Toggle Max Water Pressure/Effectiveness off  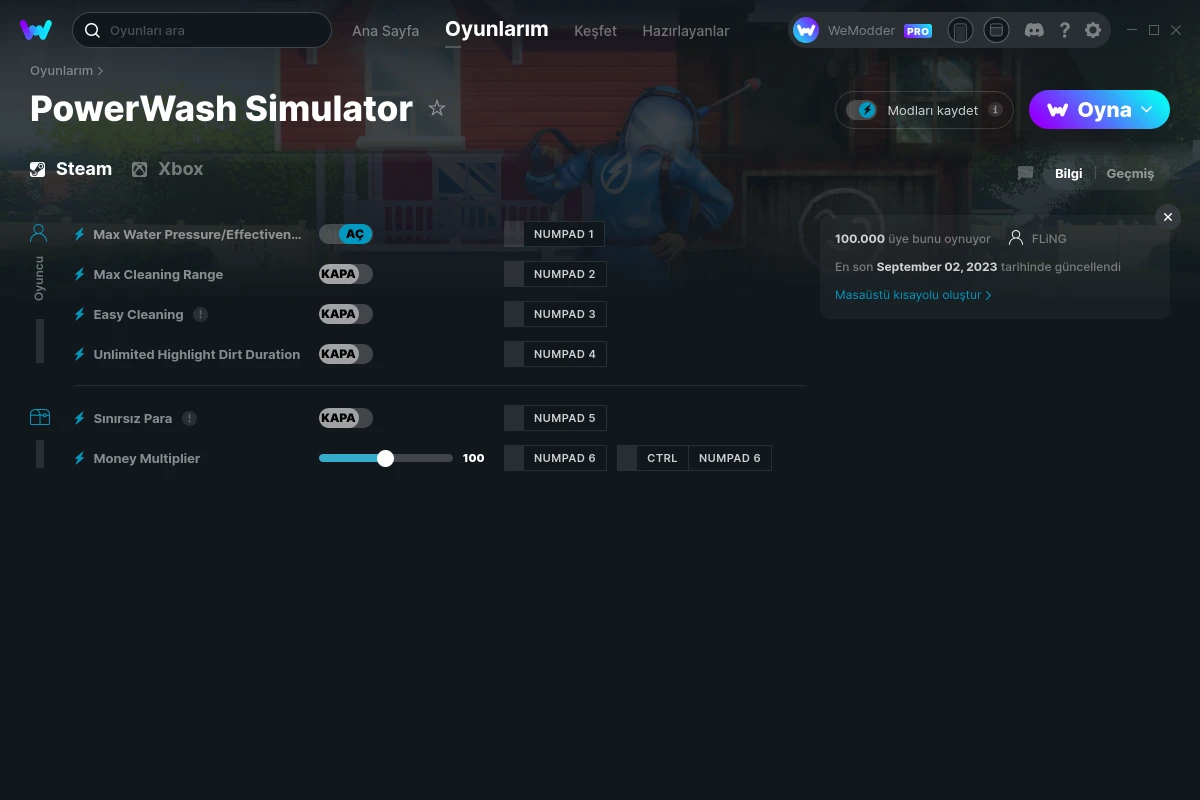click(x=346, y=234)
